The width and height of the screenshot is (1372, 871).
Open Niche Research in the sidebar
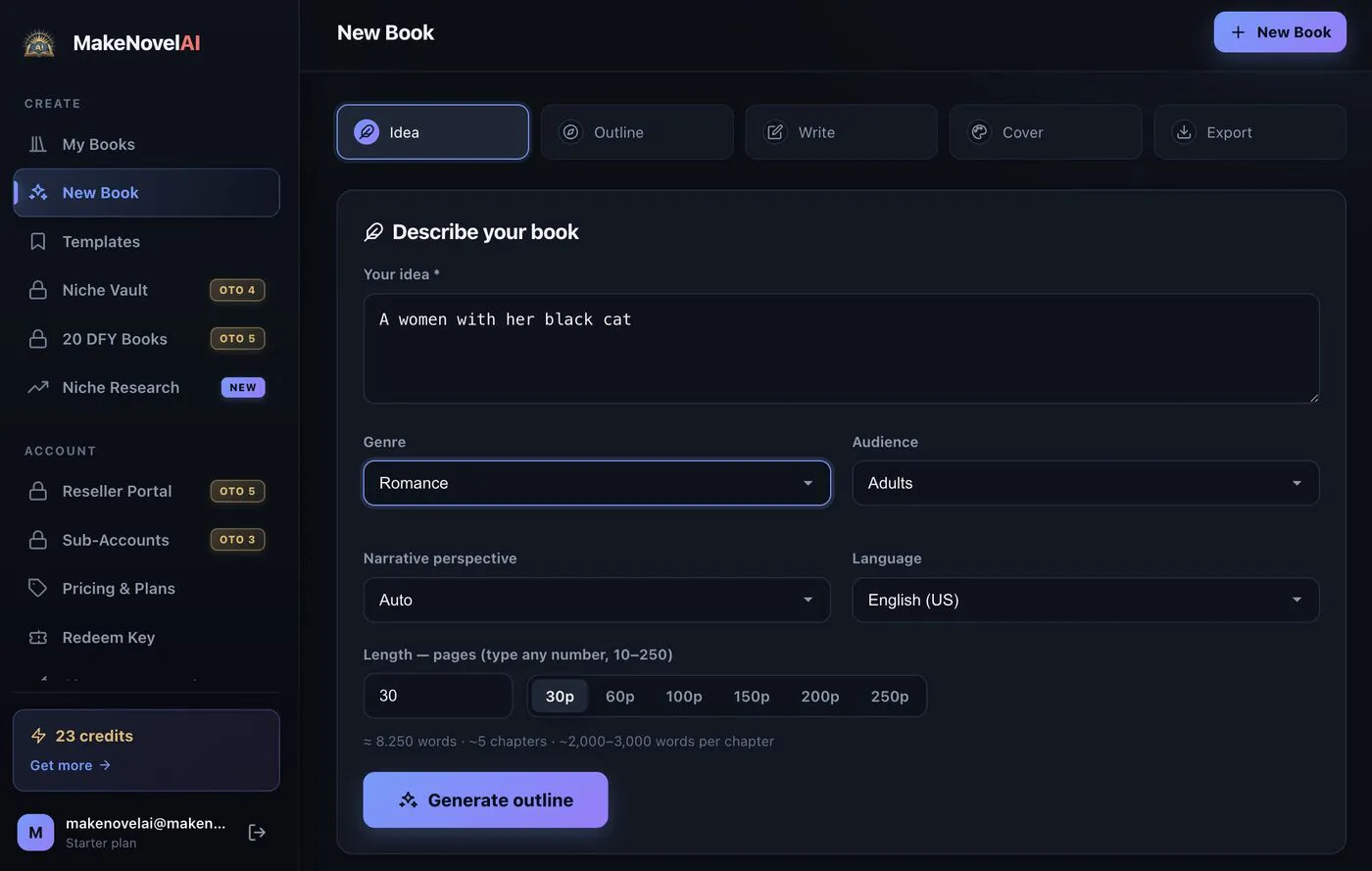pos(146,387)
